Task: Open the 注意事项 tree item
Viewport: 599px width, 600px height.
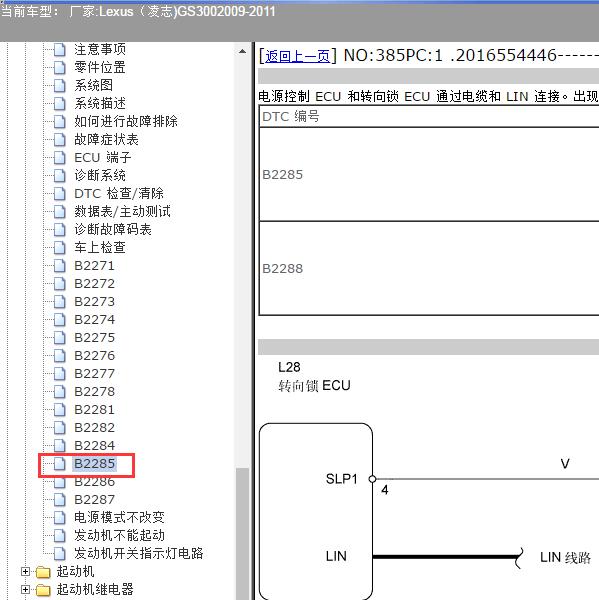Action: [100, 49]
